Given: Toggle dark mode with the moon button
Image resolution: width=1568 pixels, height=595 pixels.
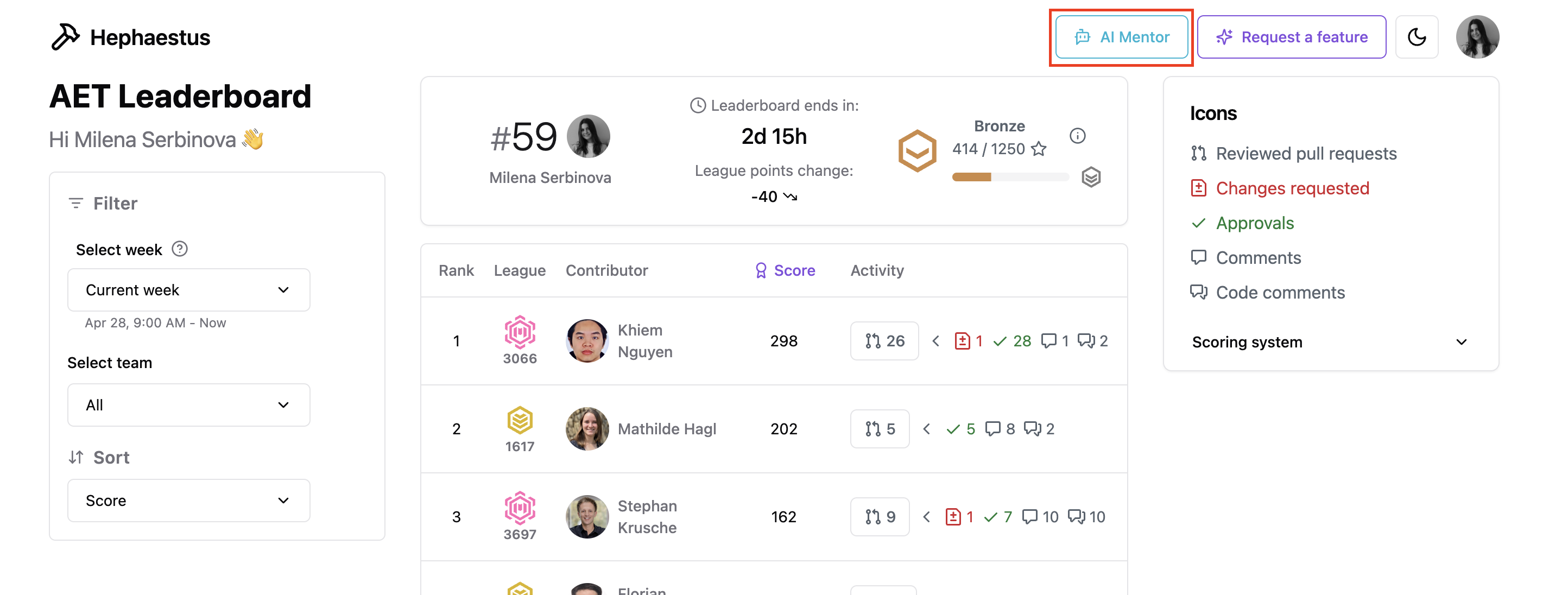Looking at the screenshot, I should (1417, 36).
